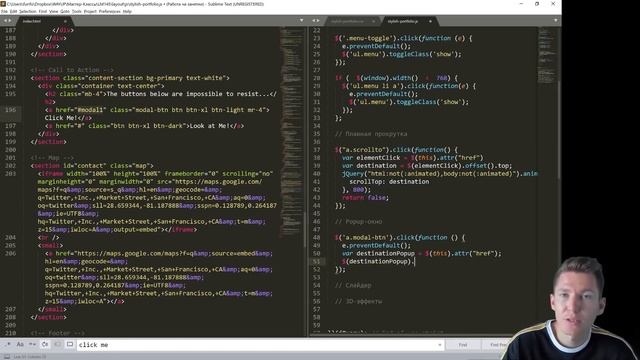Maximize the Sublime Text window

537,4
